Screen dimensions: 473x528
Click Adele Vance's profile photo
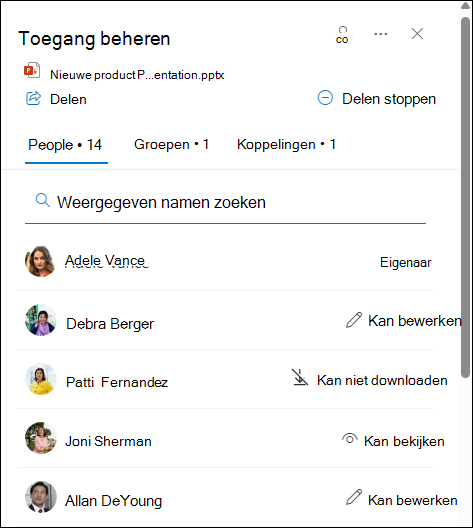[40, 261]
